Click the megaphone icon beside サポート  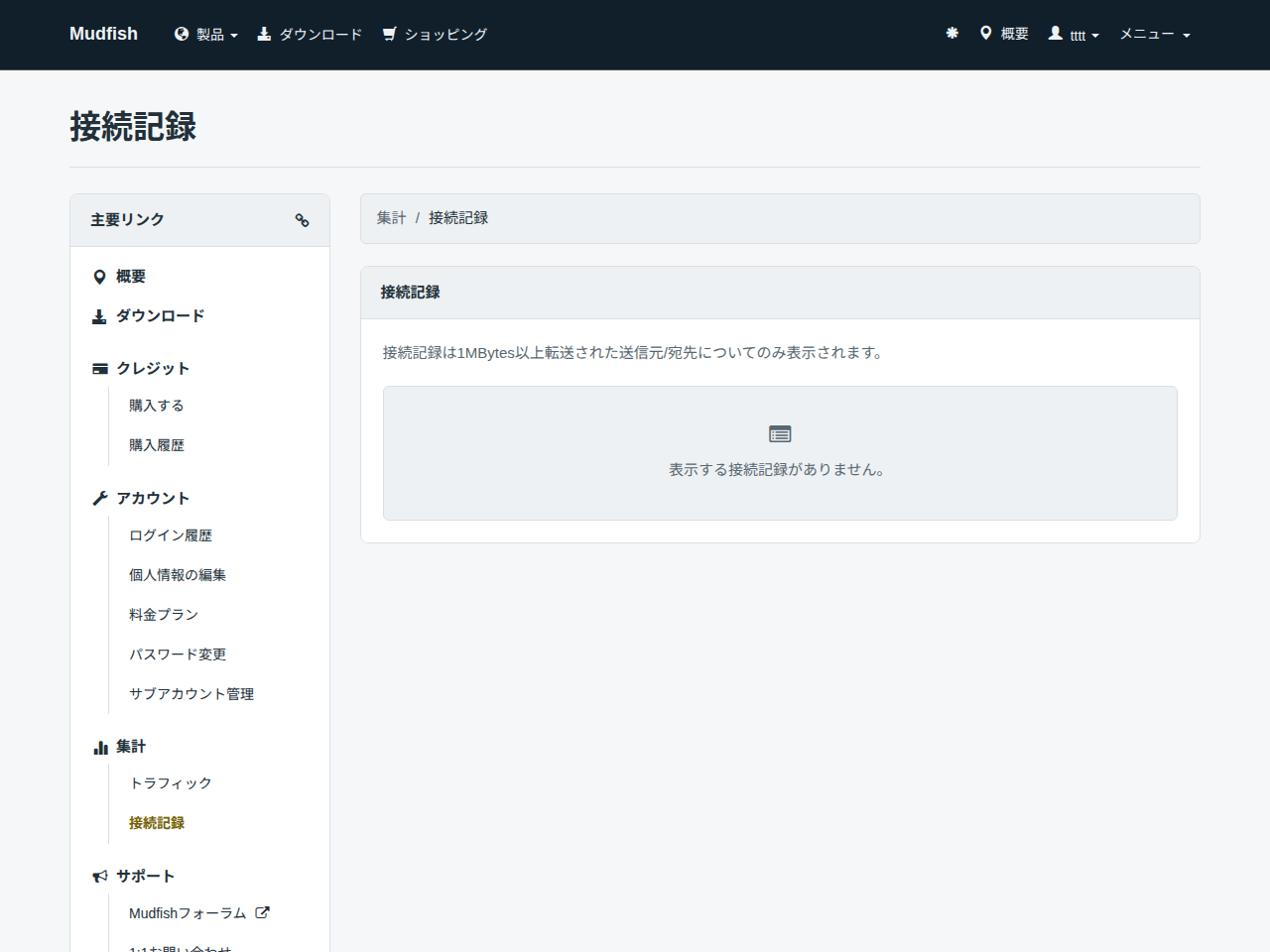point(100,877)
